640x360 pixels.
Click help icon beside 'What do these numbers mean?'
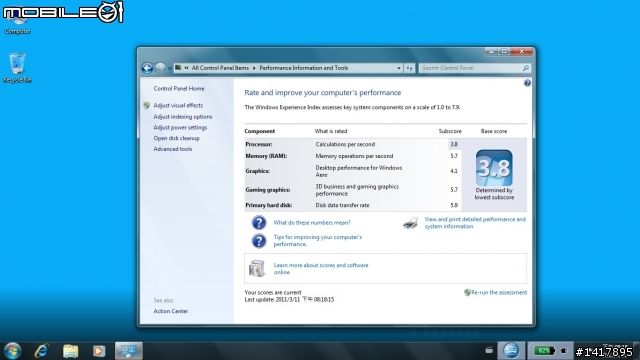(259, 223)
